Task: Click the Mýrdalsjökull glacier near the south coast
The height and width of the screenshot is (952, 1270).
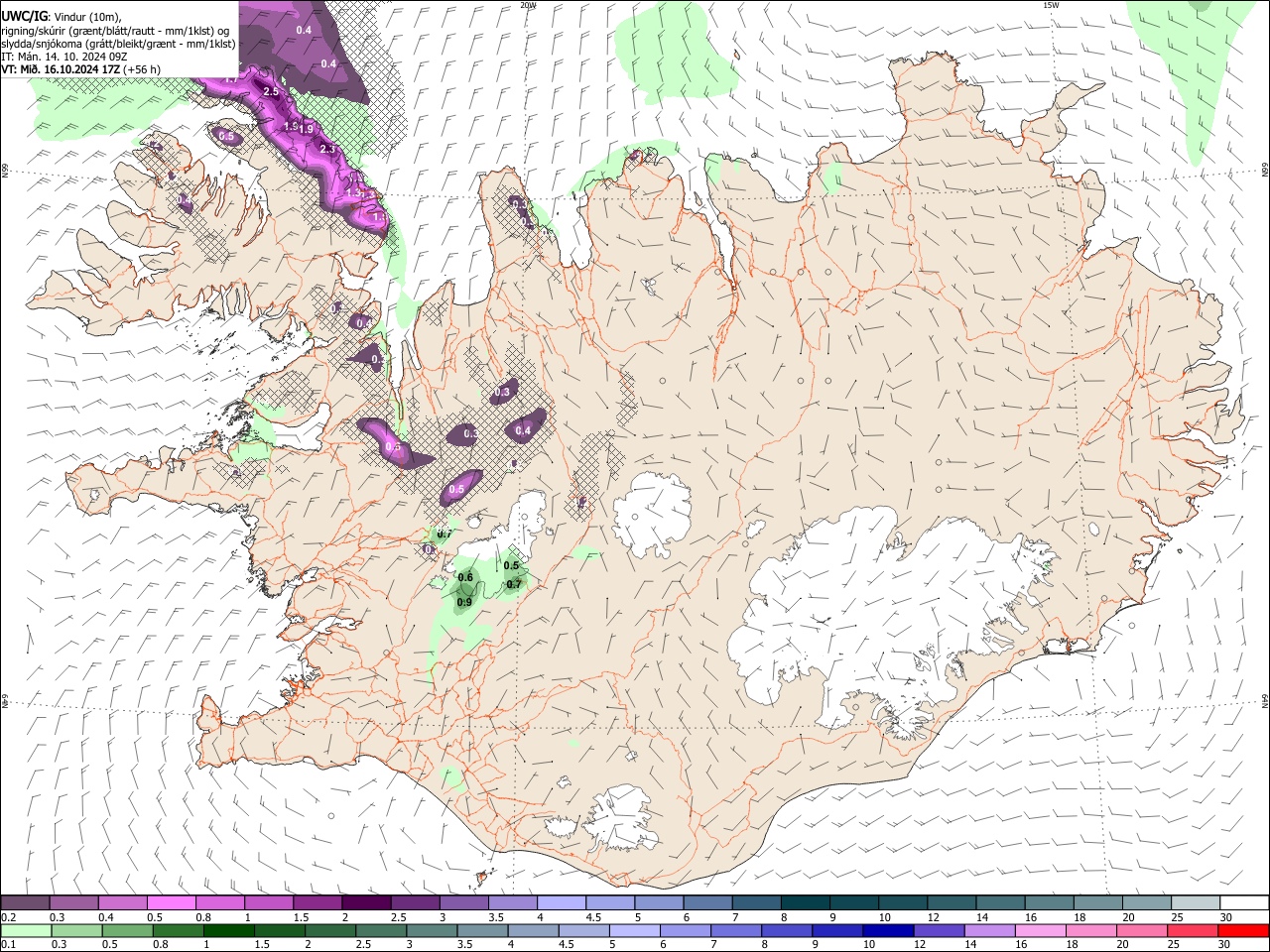Action: pos(622,818)
